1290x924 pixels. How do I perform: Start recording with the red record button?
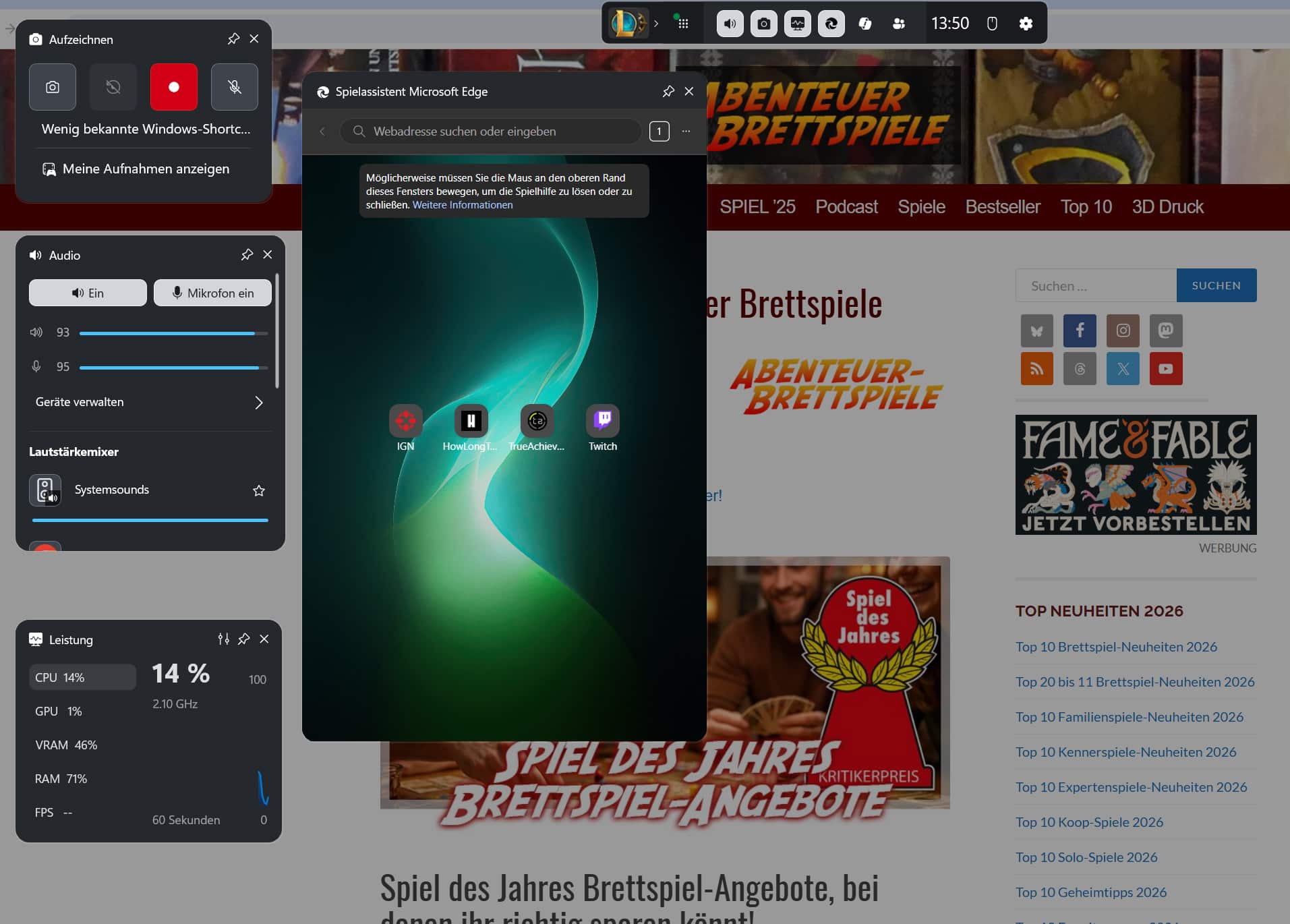(173, 87)
